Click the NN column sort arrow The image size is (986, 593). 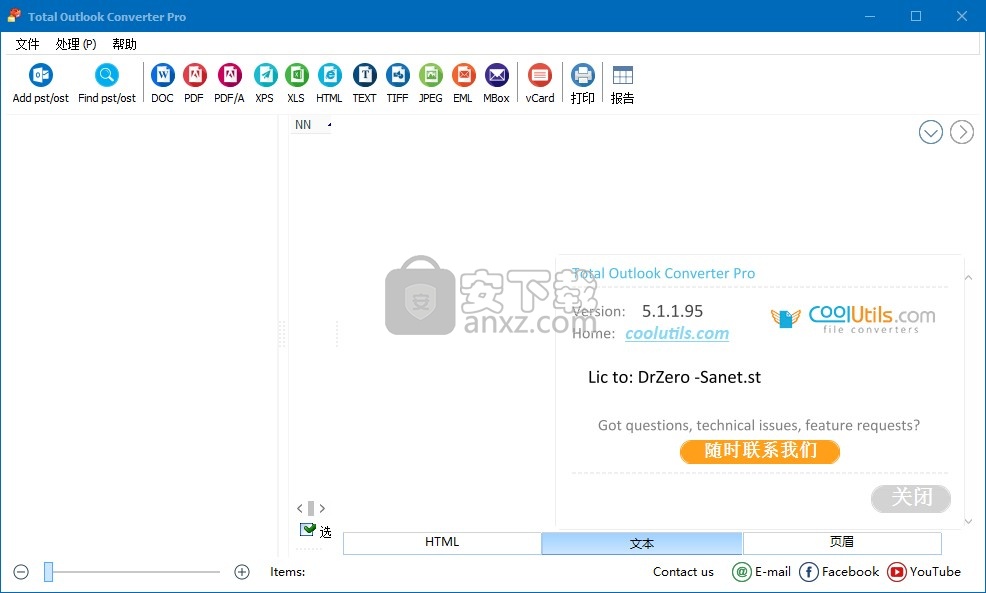329,125
